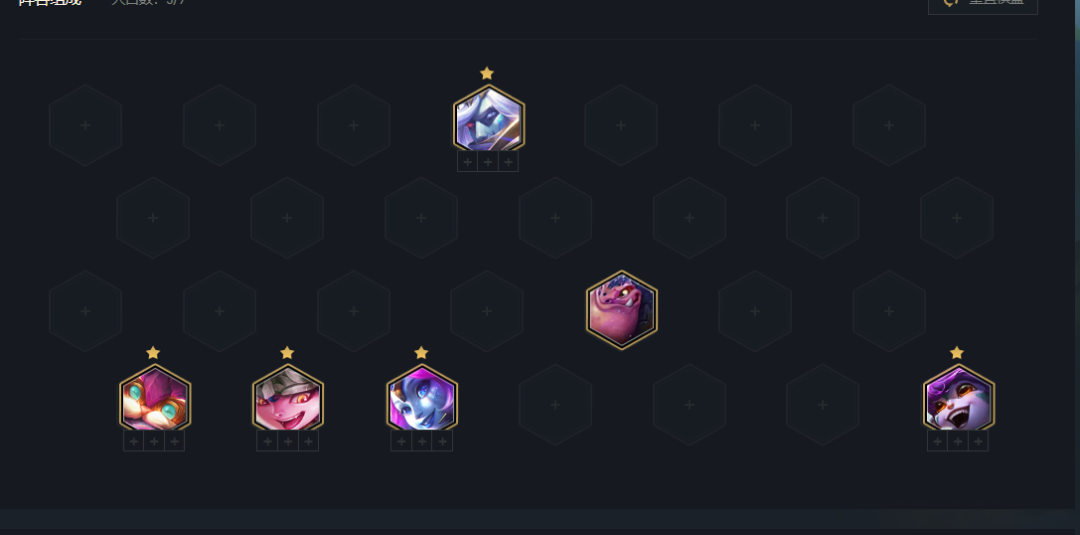Select the blue-faced white-haired champion portrait

click(488, 118)
